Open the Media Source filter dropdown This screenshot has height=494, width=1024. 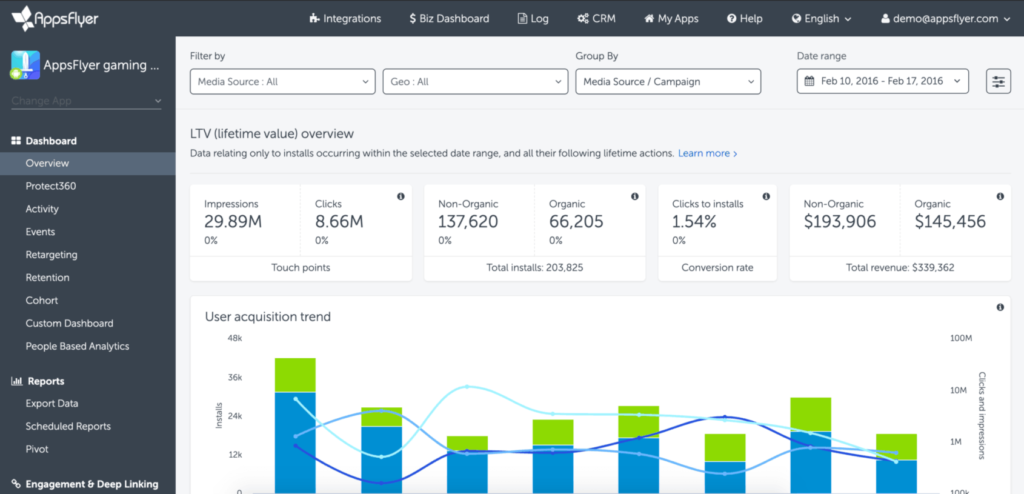(282, 82)
